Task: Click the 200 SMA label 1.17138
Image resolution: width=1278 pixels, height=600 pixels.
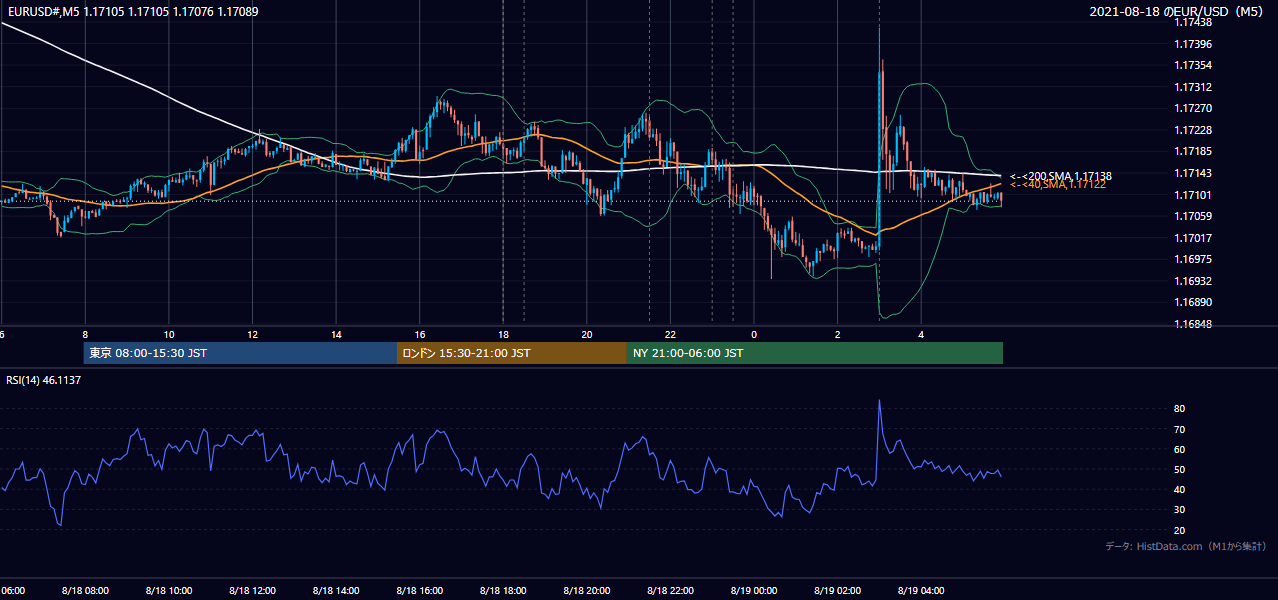Action: coord(1061,176)
